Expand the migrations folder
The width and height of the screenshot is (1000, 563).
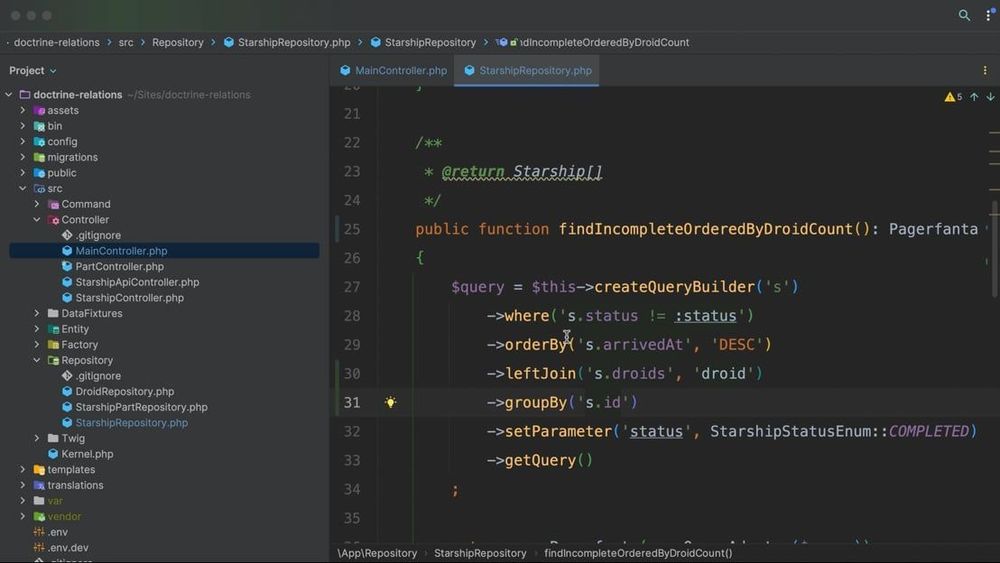tap(23, 157)
